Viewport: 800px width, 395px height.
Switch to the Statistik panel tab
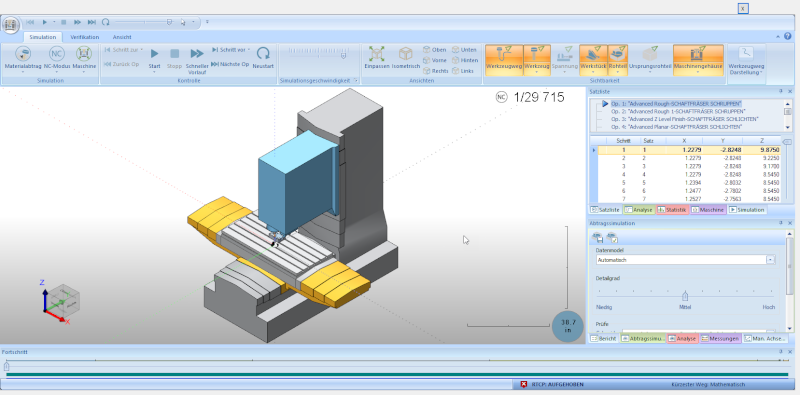(x=672, y=210)
